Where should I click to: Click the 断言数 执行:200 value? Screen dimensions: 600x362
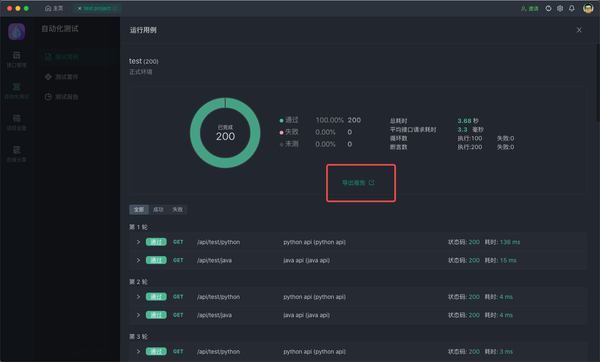click(470, 147)
